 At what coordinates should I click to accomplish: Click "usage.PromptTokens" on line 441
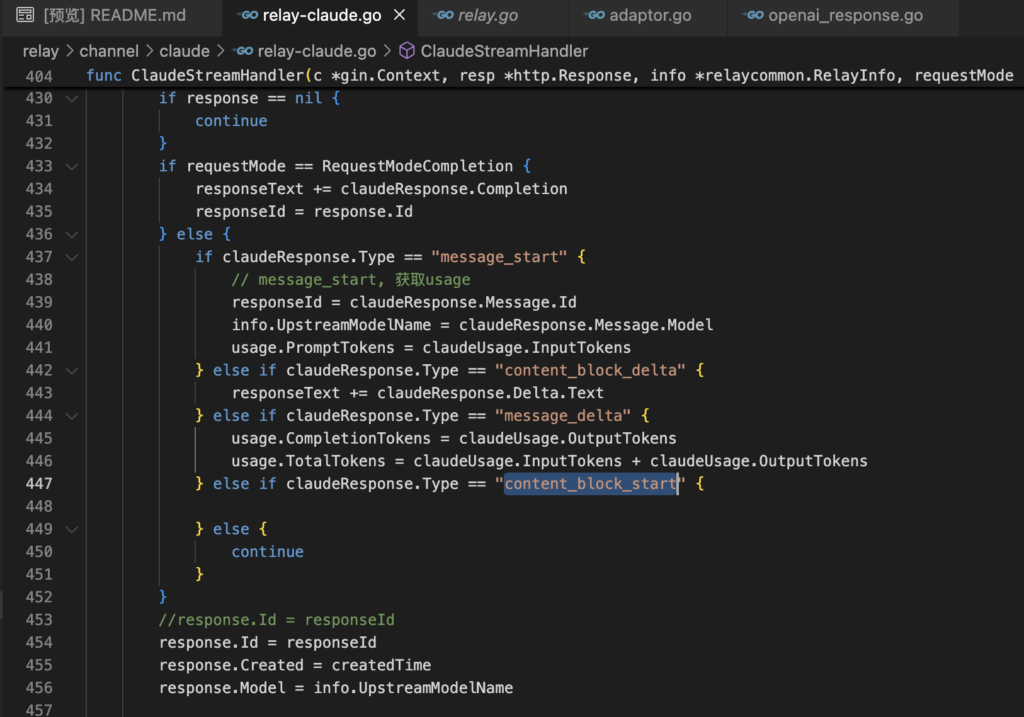(313, 347)
